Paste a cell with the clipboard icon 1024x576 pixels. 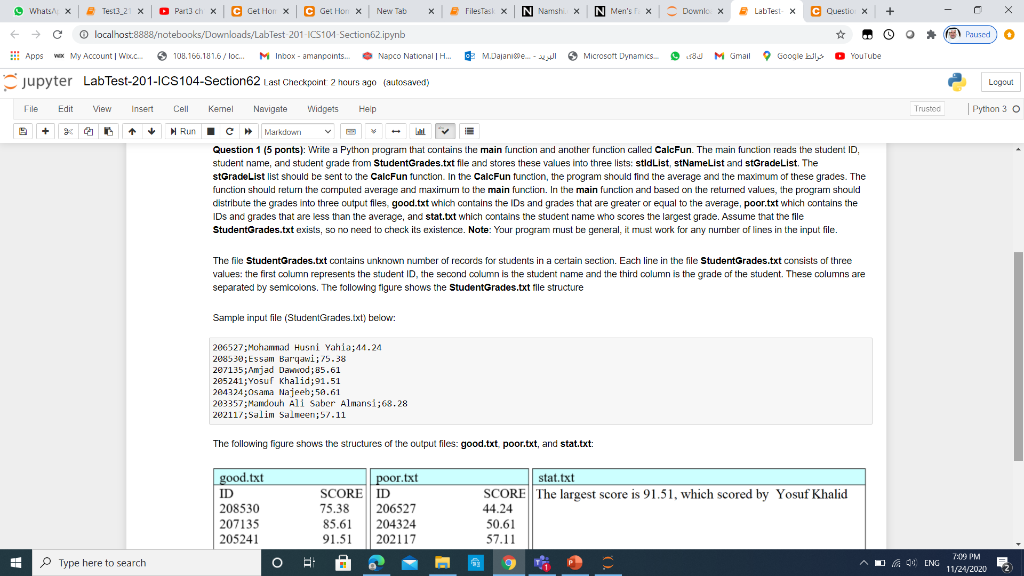pyautogui.click(x=108, y=131)
